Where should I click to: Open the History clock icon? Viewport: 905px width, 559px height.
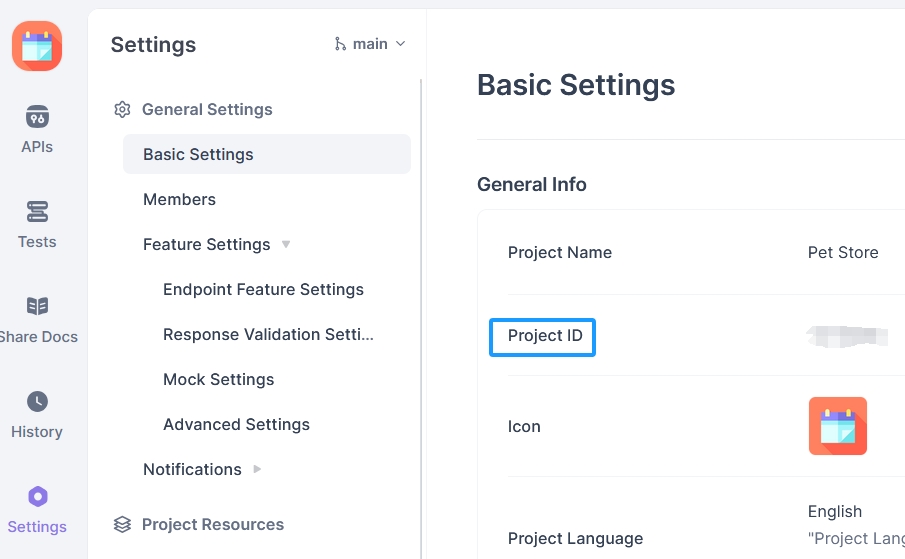tap(37, 401)
